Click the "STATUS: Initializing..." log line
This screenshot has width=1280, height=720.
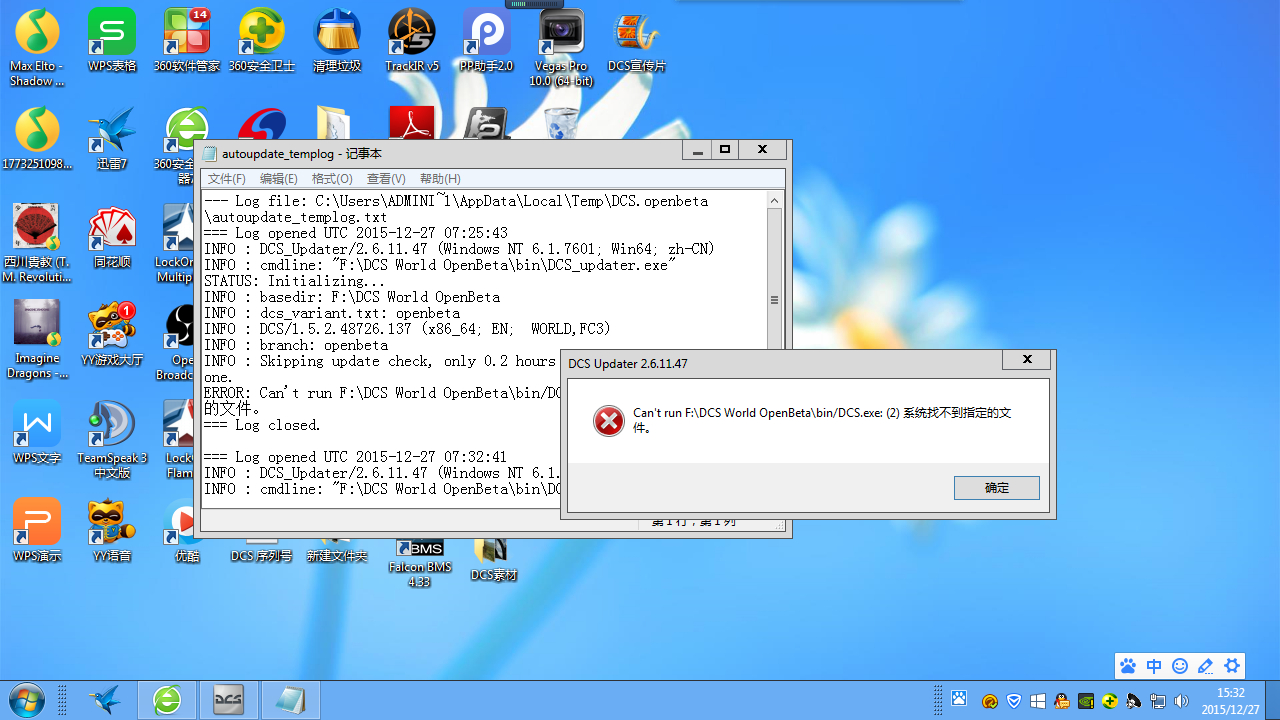(294, 281)
